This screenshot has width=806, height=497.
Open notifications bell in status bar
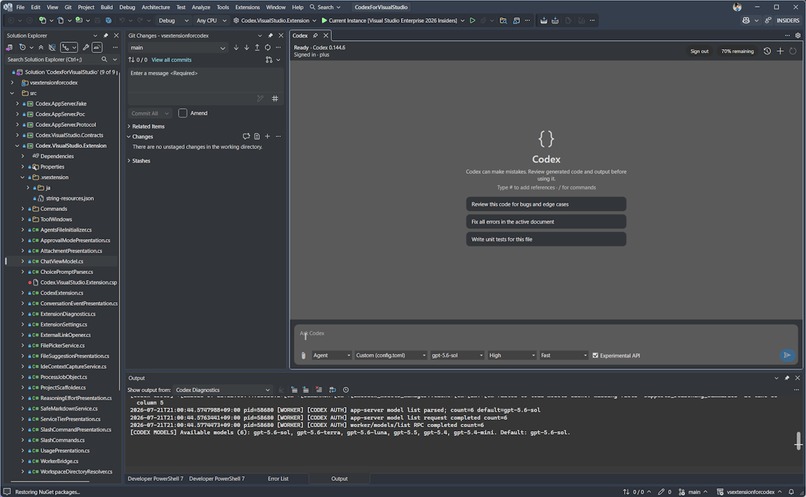click(x=792, y=492)
